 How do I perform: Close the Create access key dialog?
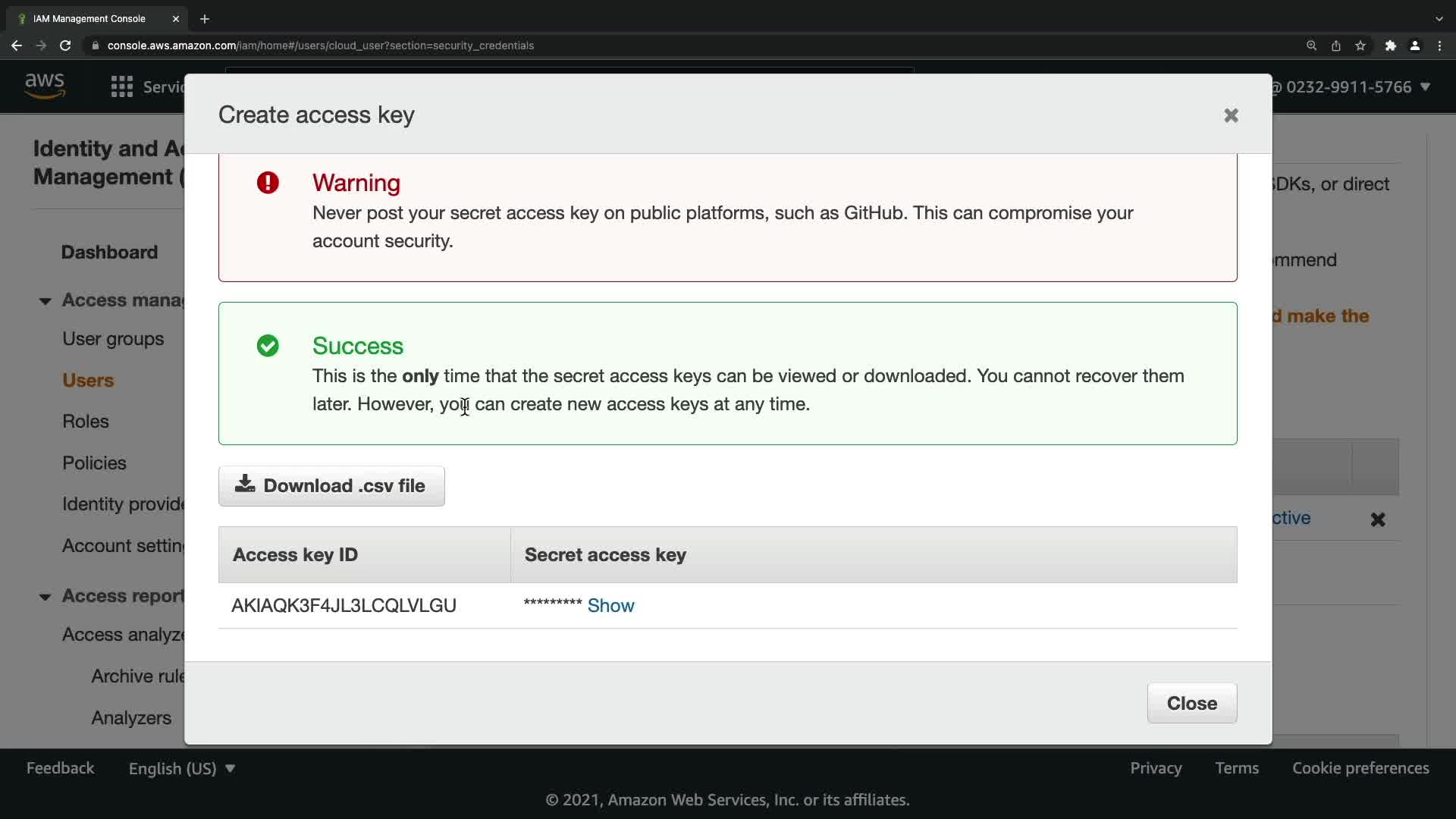point(1231,115)
